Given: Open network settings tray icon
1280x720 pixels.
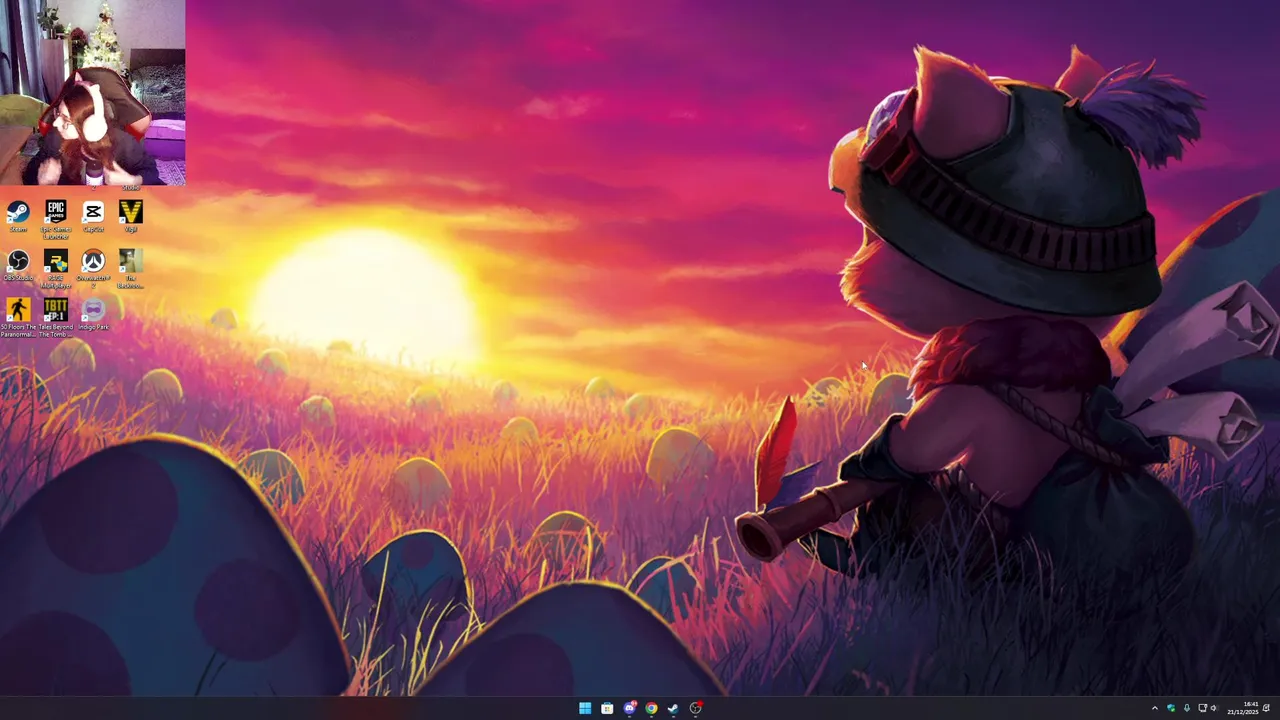Looking at the screenshot, I should 1203,708.
